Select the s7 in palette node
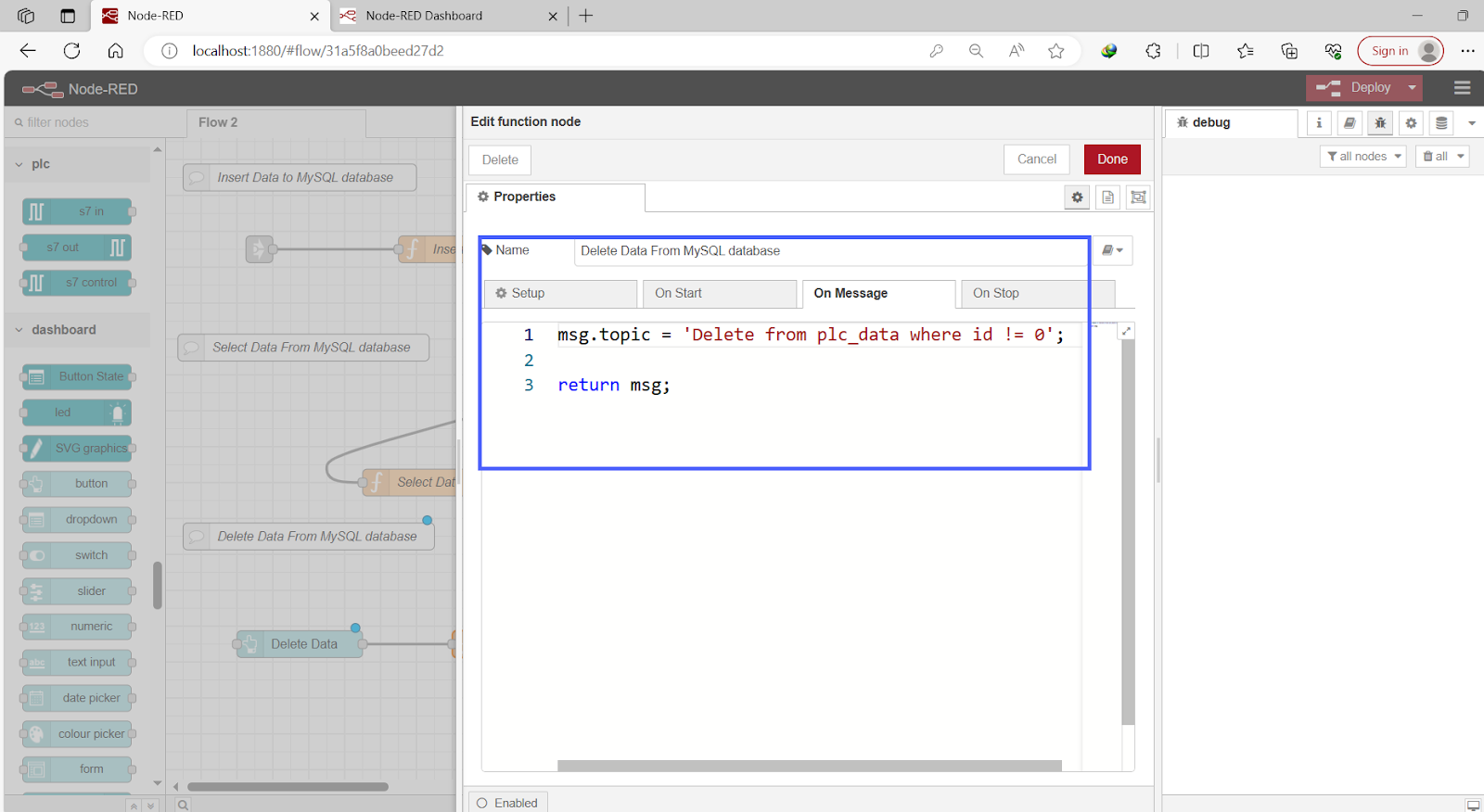Screen dimensions: 1484x812 tap(77, 212)
